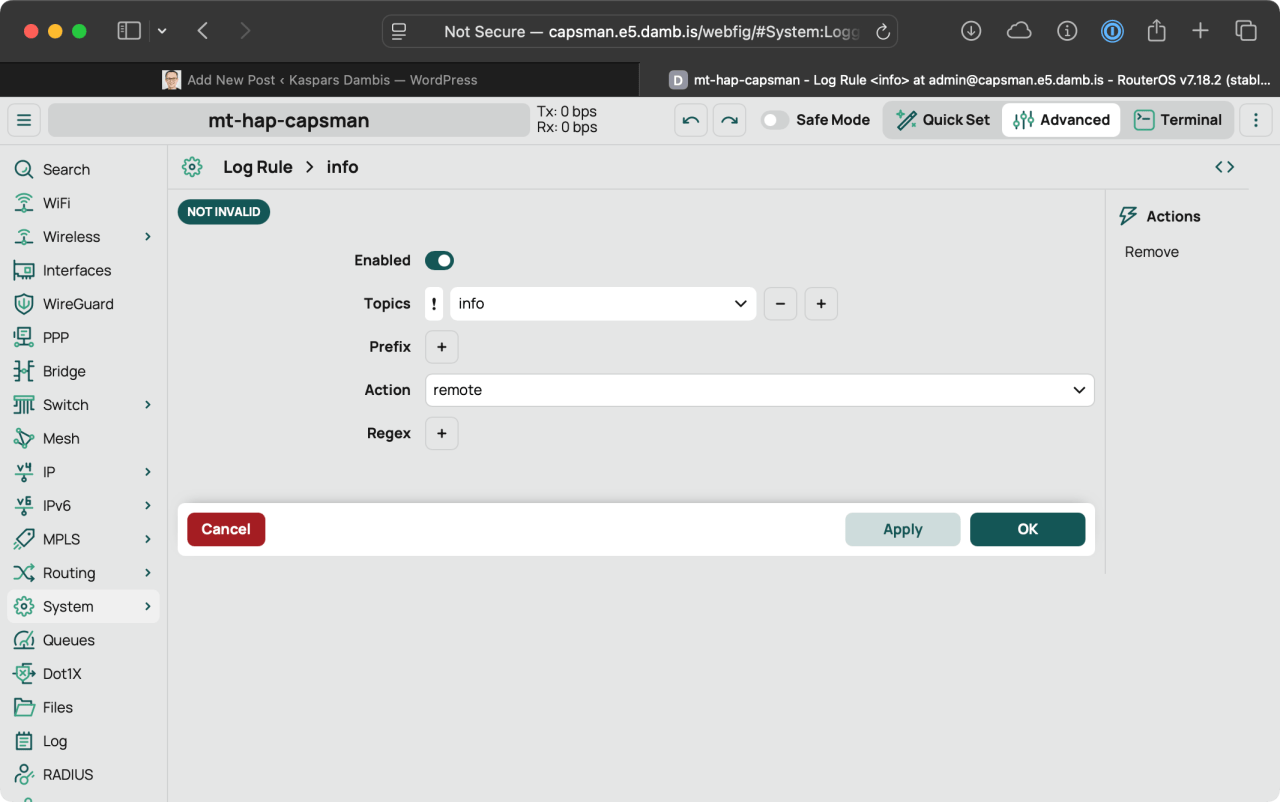The image size is (1280, 802).
Task: Select the WireGuard sidebar icon
Action: coord(22,303)
